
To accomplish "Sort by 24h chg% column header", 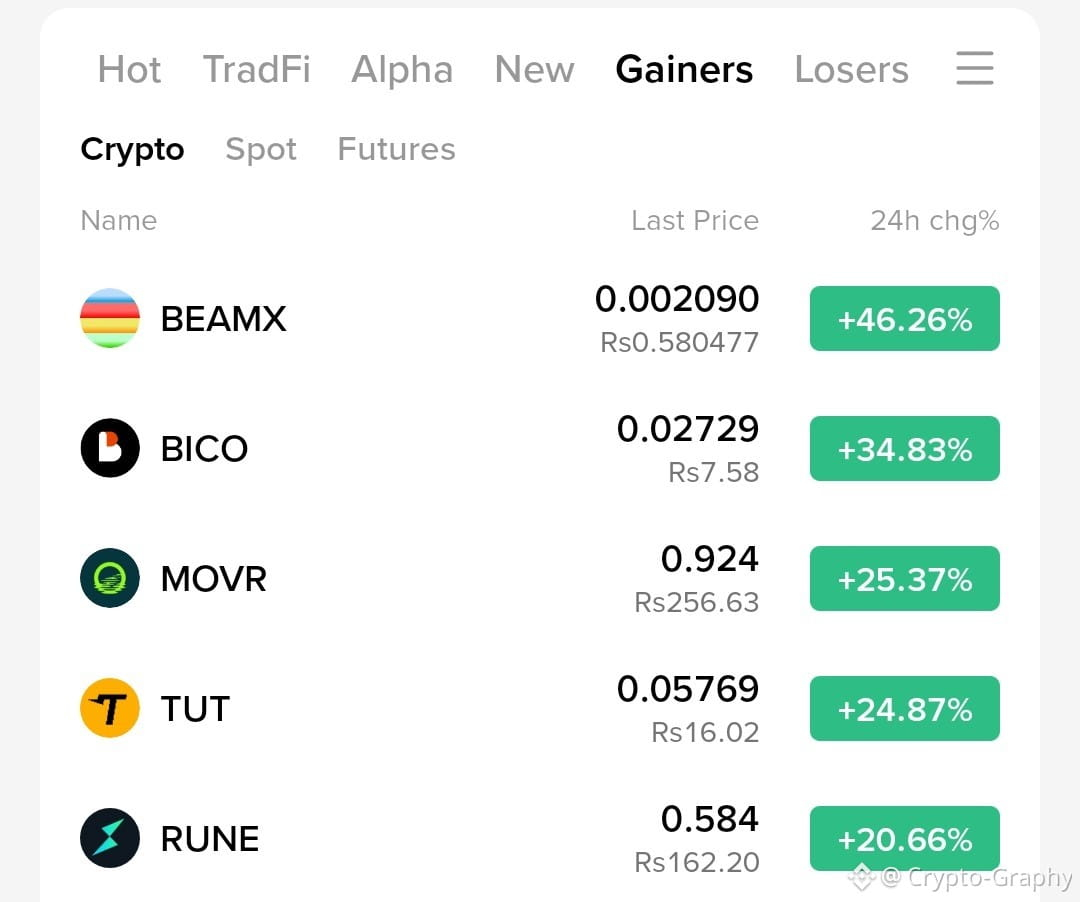I will (935, 221).
